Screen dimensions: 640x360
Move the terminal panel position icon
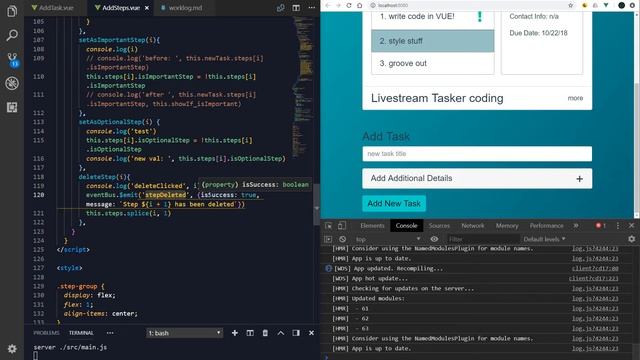point(296,333)
